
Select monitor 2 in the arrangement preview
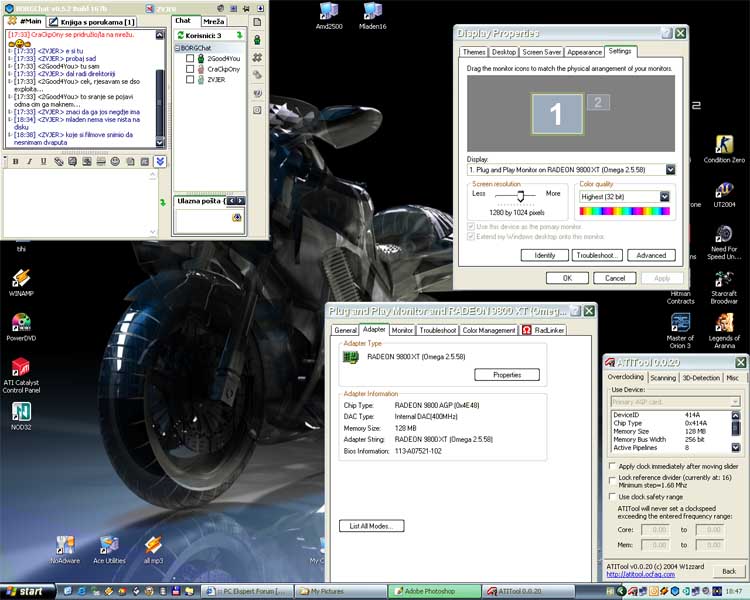point(597,102)
